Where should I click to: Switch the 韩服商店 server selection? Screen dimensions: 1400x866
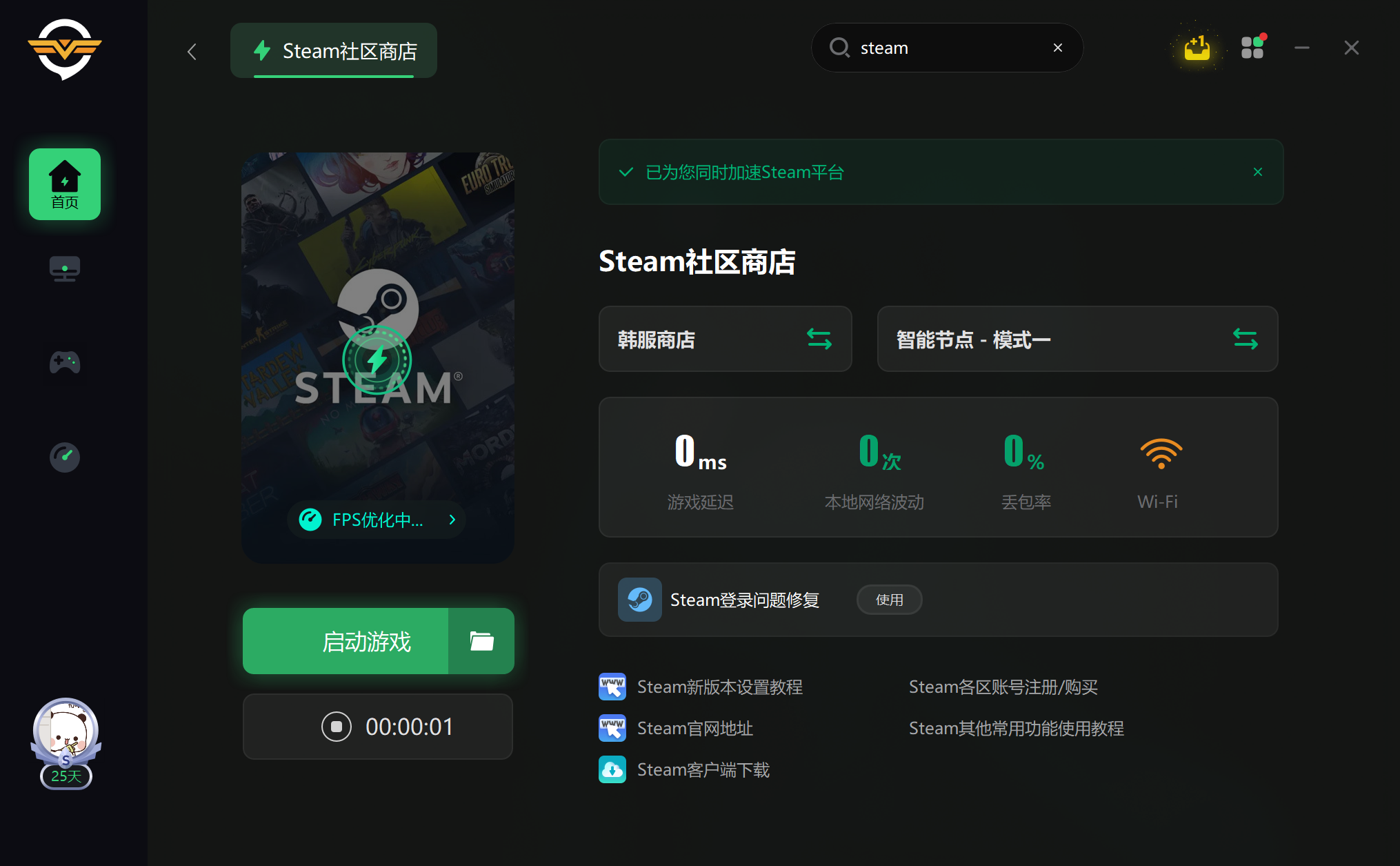point(819,339)
